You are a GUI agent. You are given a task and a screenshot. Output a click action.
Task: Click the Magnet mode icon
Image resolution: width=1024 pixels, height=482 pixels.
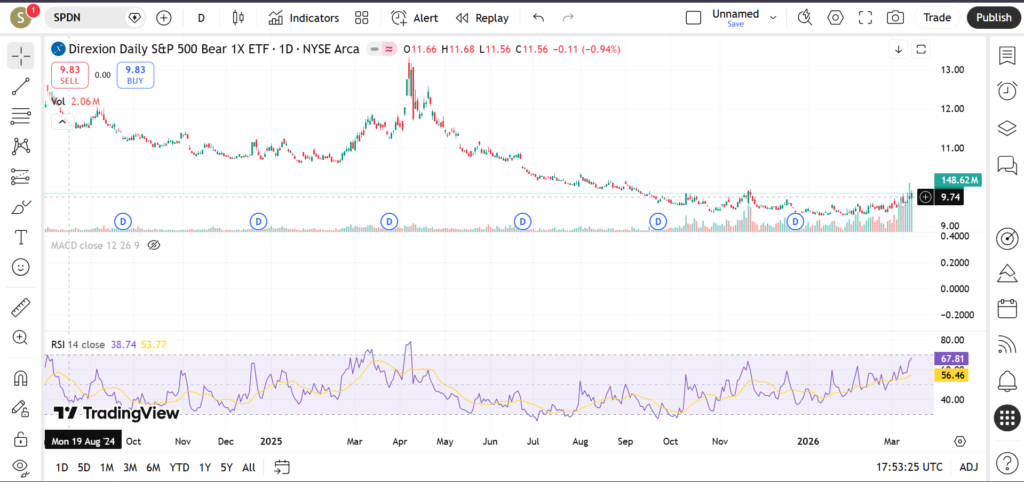20,379
